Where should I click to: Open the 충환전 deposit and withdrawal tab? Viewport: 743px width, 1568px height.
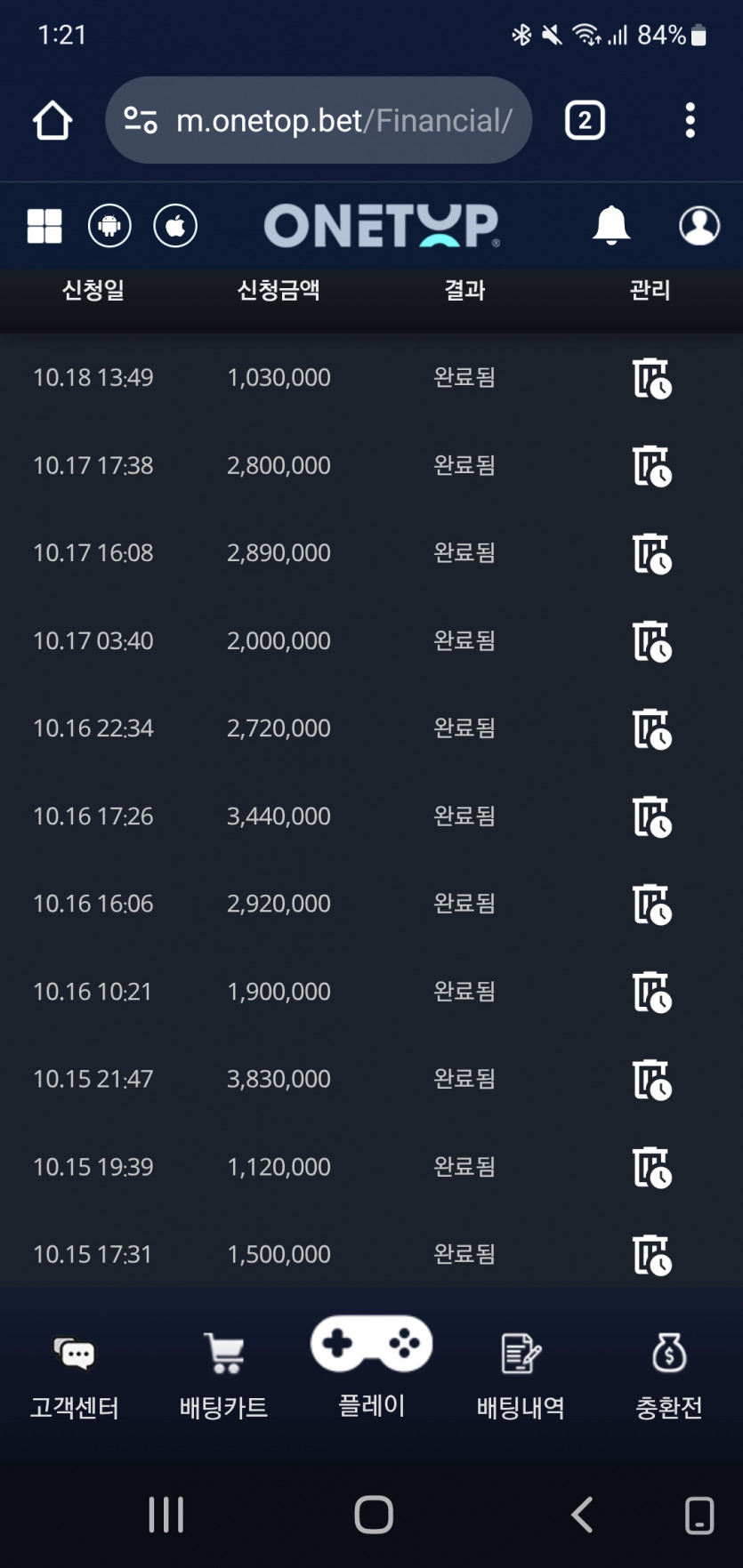point(669,1377)
